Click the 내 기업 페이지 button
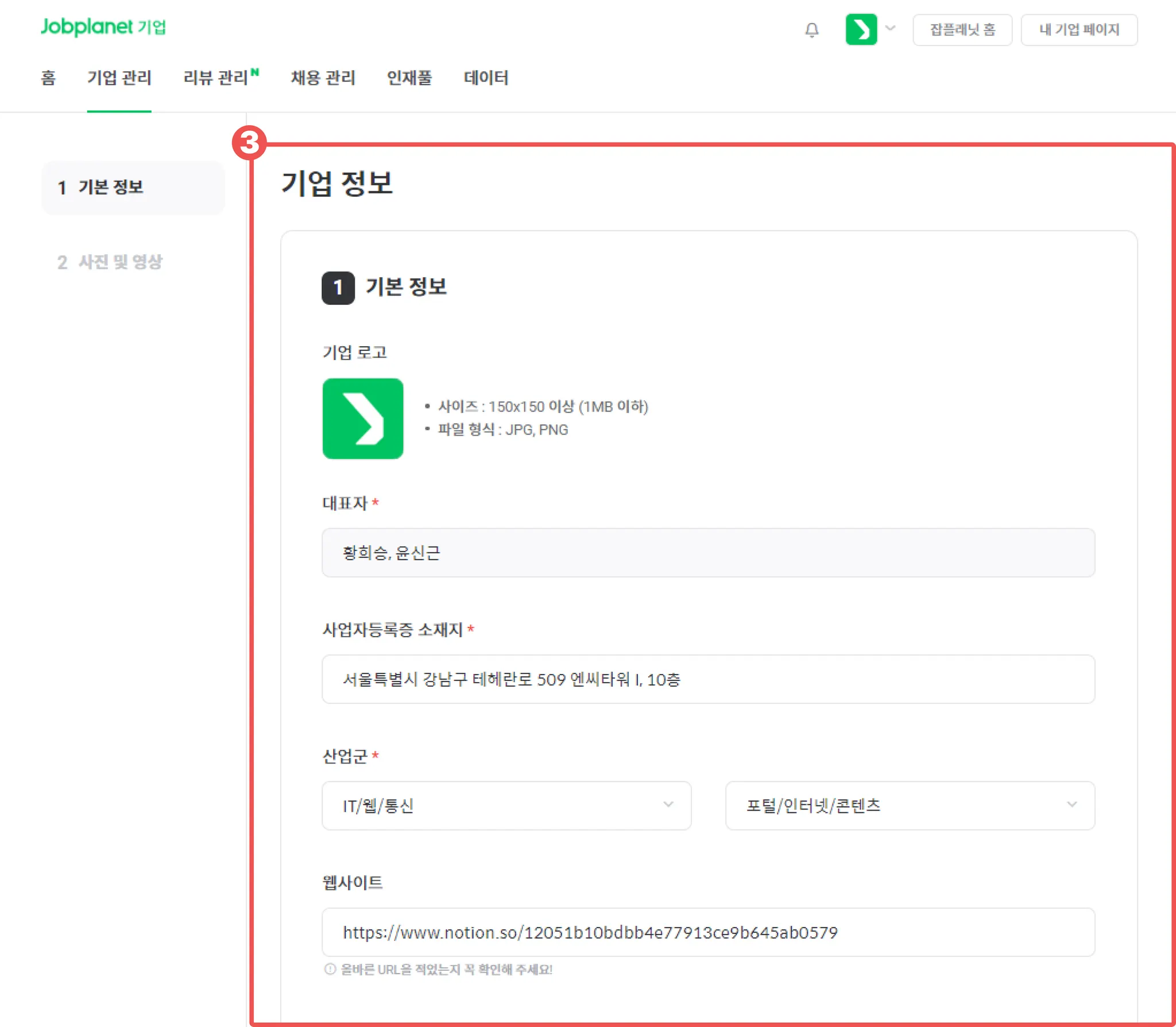The height and width of the screenshot is (1027, 1176). 1078,30
